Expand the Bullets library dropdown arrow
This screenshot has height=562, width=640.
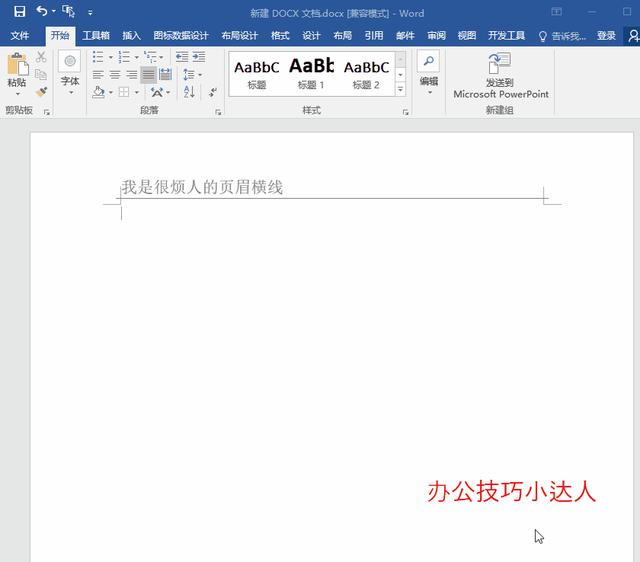click(111, 57)
